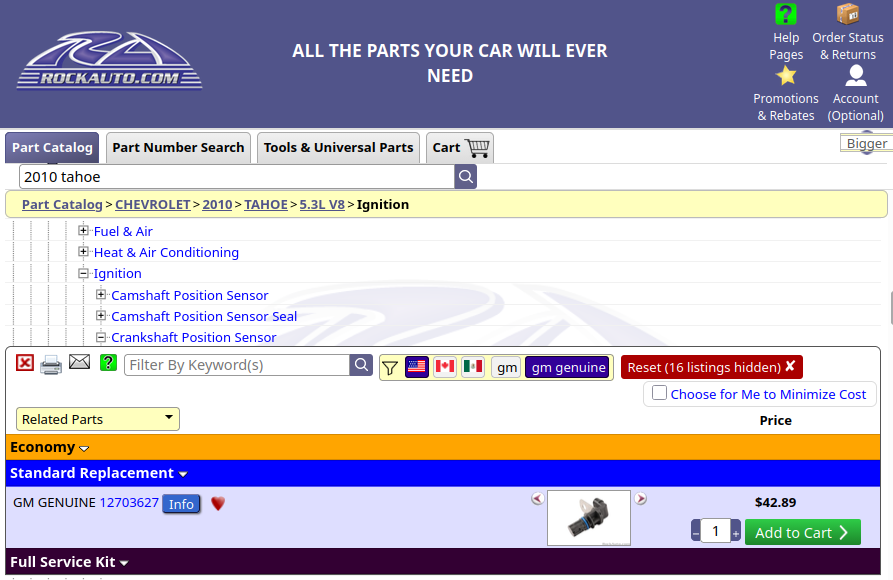Click the RockAuto.com logo
The height and width of the screenshot is (580, 893).
coord(109,60)
